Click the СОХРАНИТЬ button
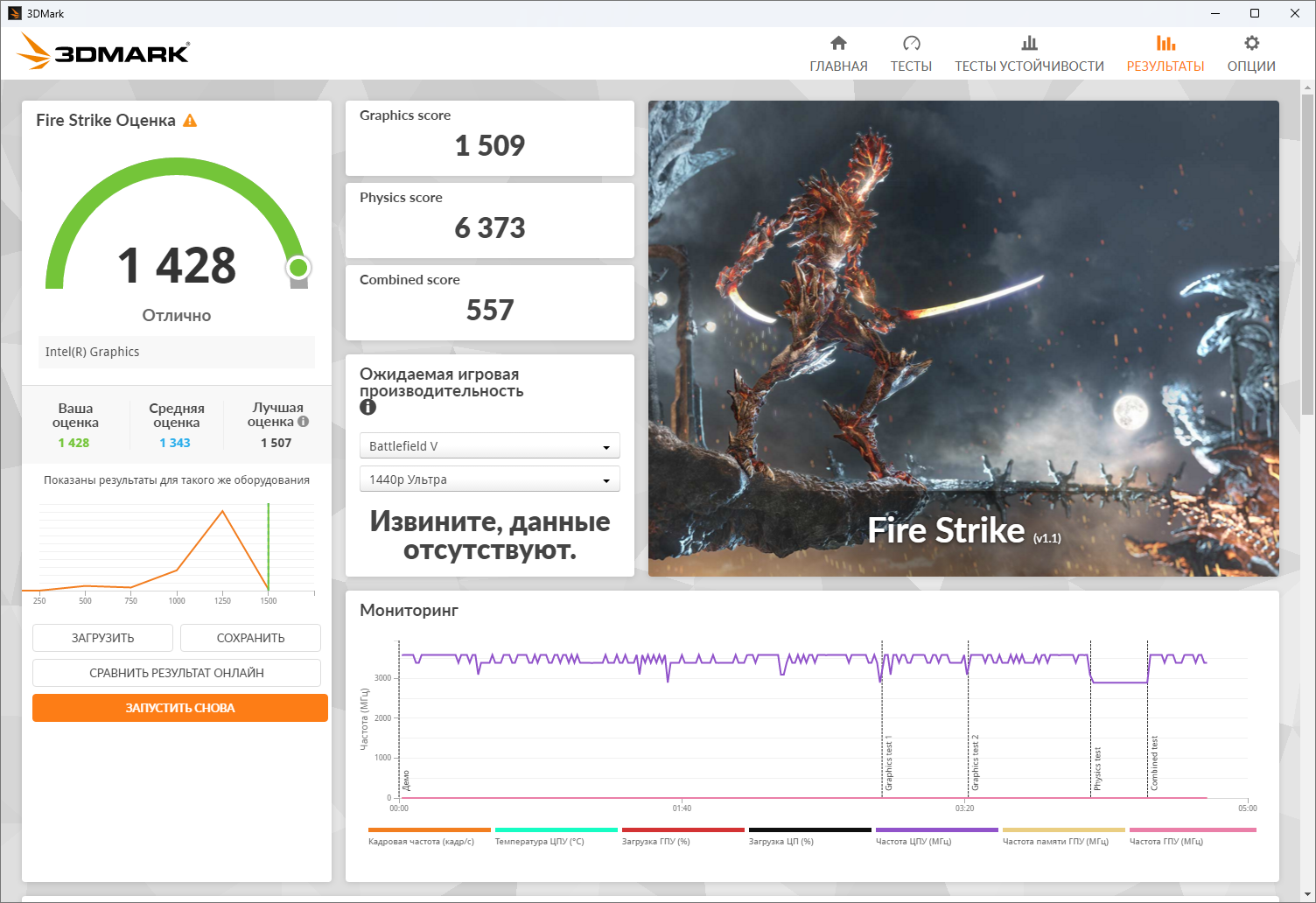 (250, 638)
